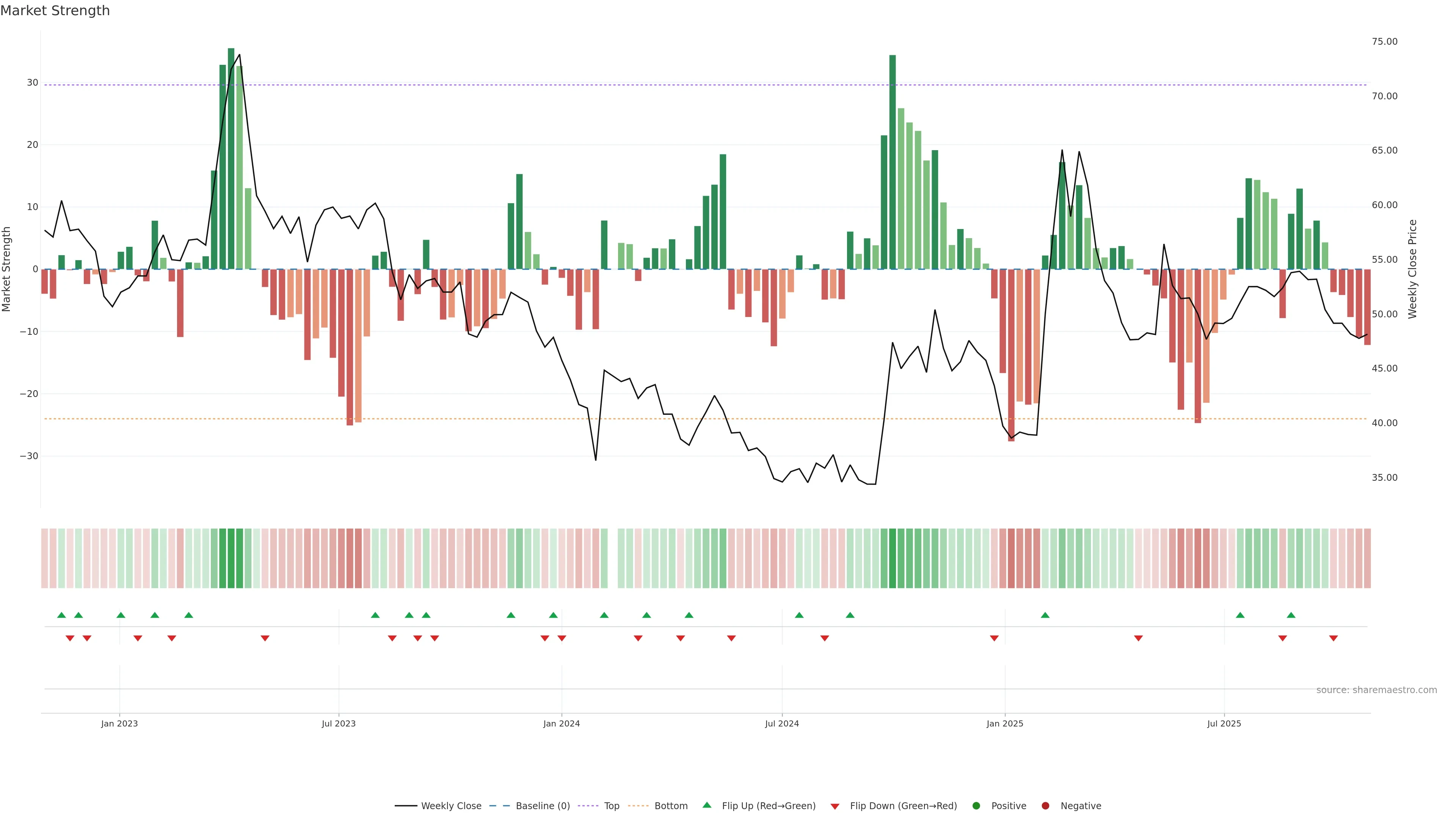Viewport: 1456px width, 819px height.
Task: Click the Positive green circle legend icon
Action: [976, 806]
